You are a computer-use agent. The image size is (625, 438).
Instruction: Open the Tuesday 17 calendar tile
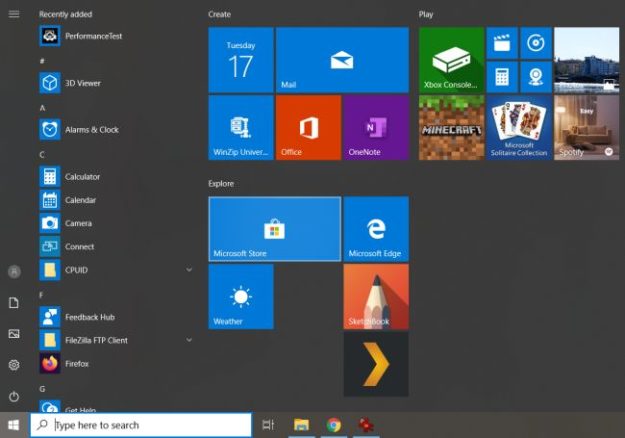tap(241, 60)
